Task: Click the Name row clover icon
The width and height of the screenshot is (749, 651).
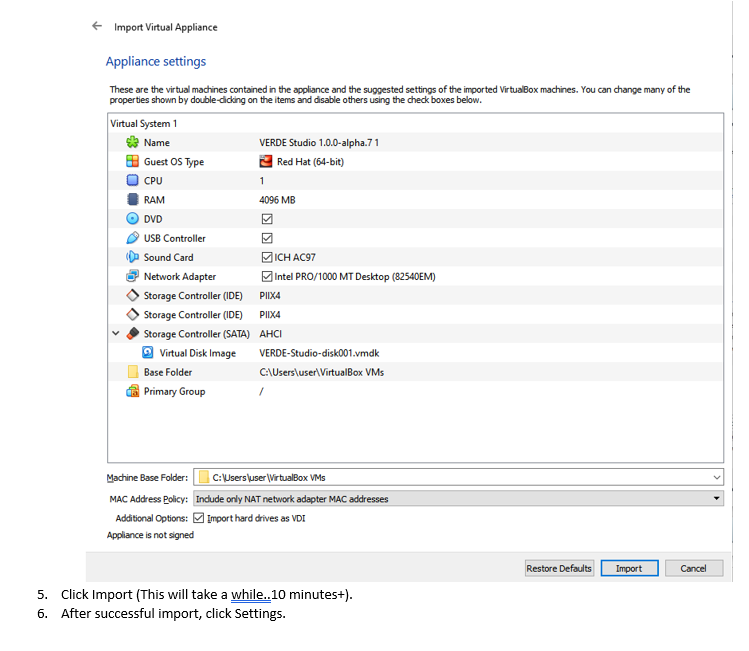Action: point(132,142)
